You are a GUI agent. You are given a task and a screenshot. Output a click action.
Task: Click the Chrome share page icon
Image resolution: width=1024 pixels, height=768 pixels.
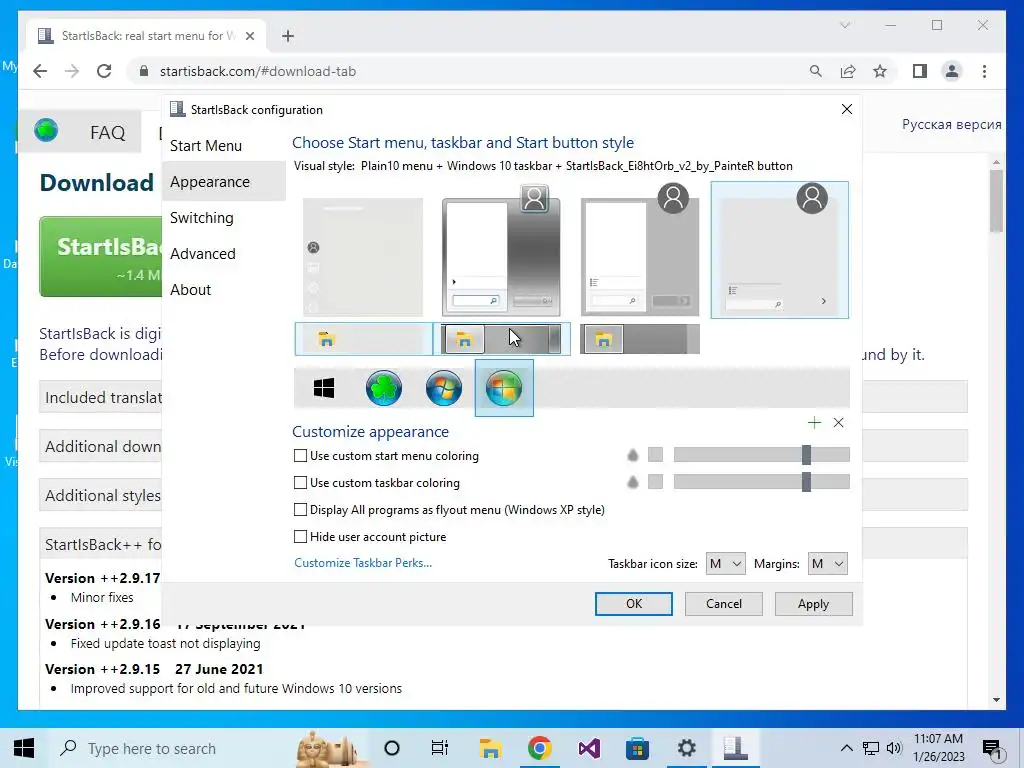pyautogui.click(x=848, y=71)
